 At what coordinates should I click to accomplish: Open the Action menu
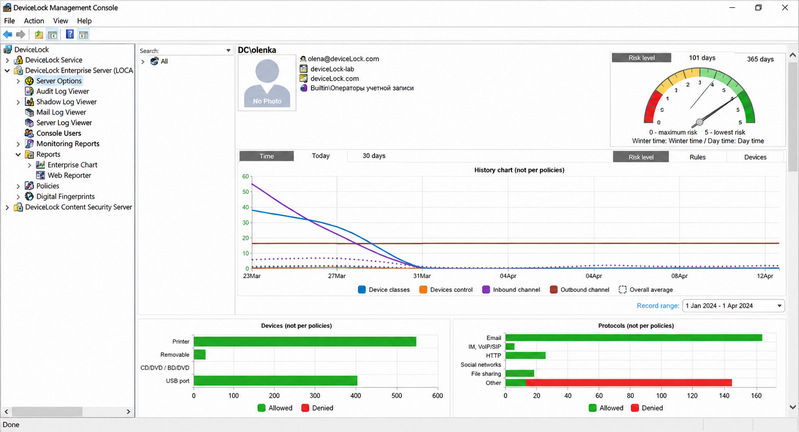(x=34, y=21)
